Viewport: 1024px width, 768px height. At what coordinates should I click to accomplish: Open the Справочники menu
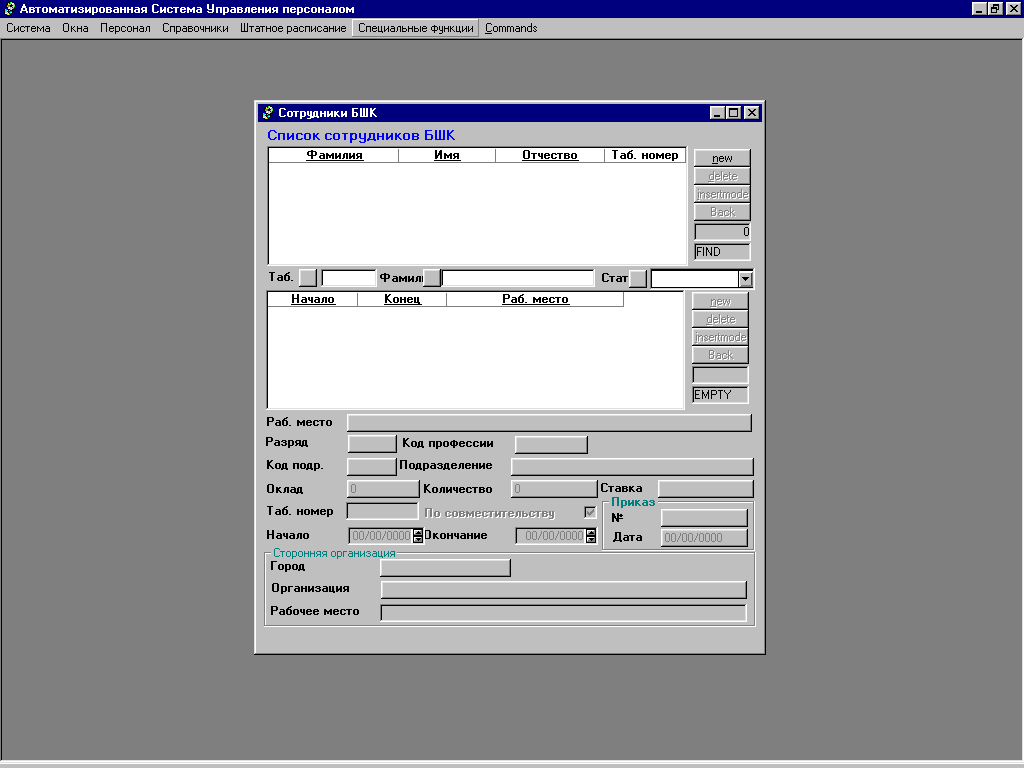pos(195,28)
